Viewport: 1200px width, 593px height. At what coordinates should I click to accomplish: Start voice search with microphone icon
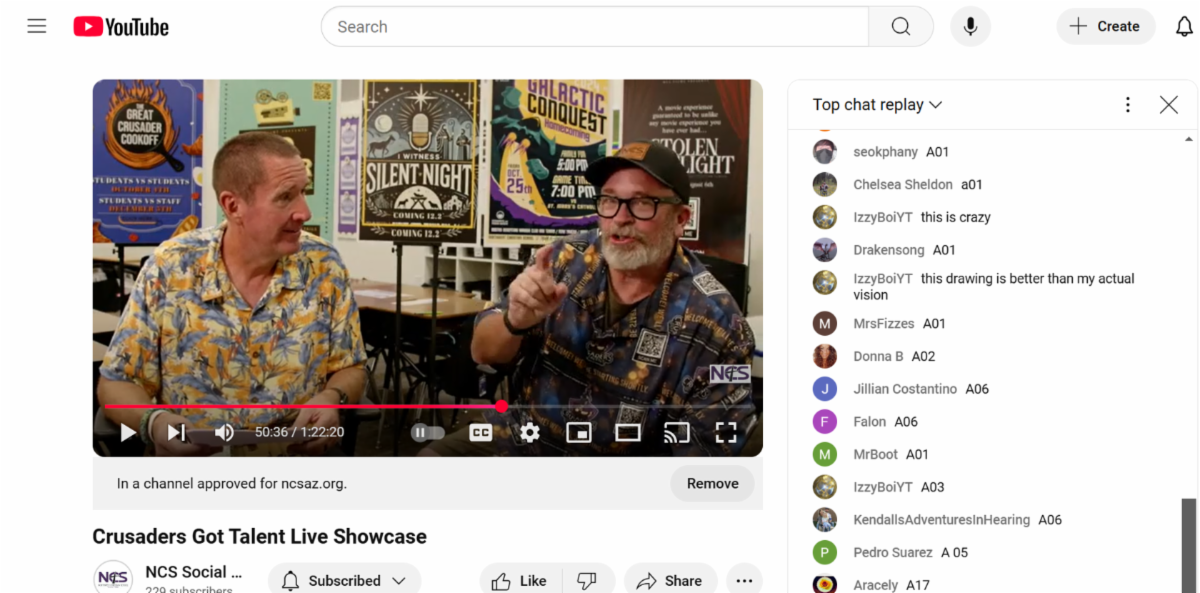click(969, 27)
